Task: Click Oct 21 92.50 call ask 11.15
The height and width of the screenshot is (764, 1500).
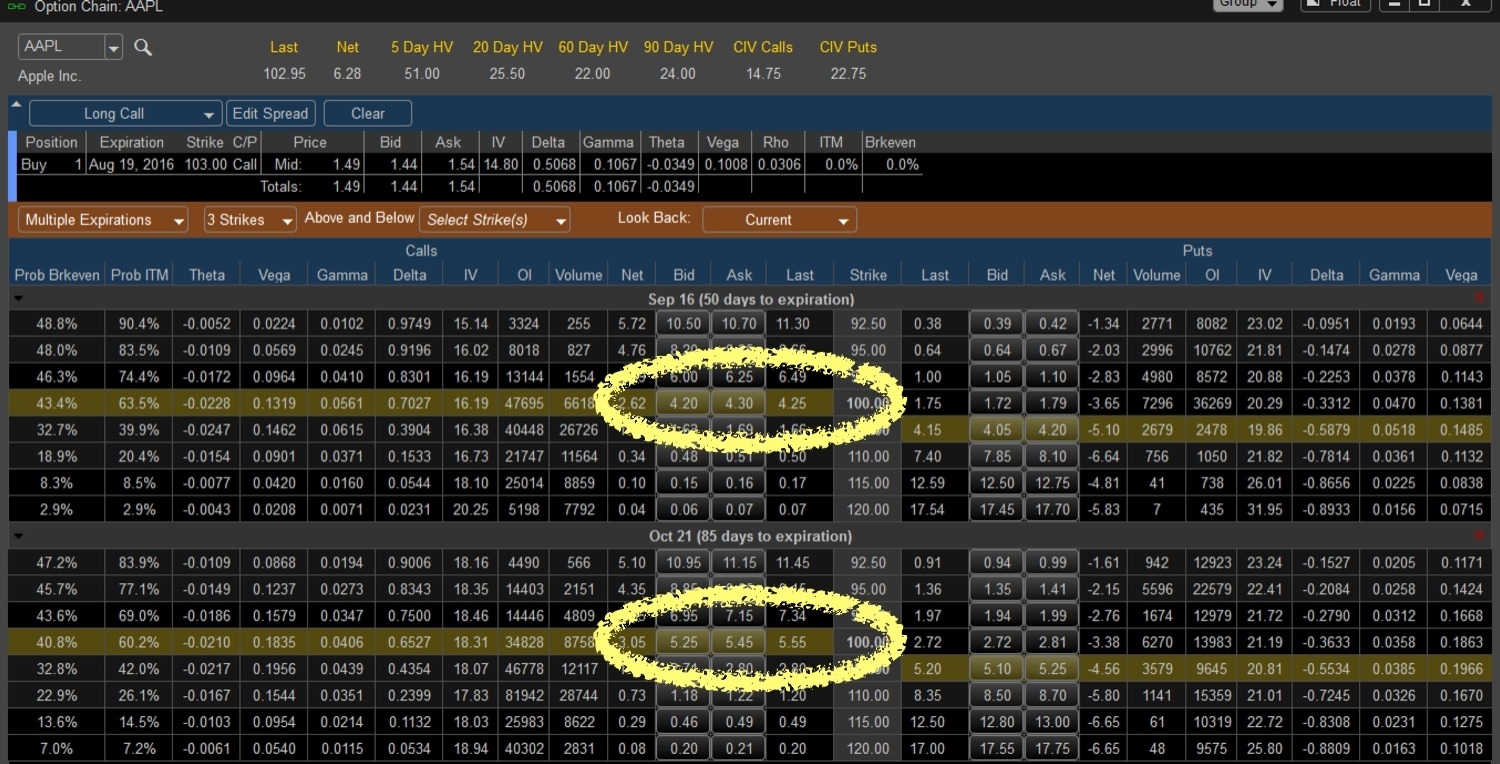Action: point(739,563)
